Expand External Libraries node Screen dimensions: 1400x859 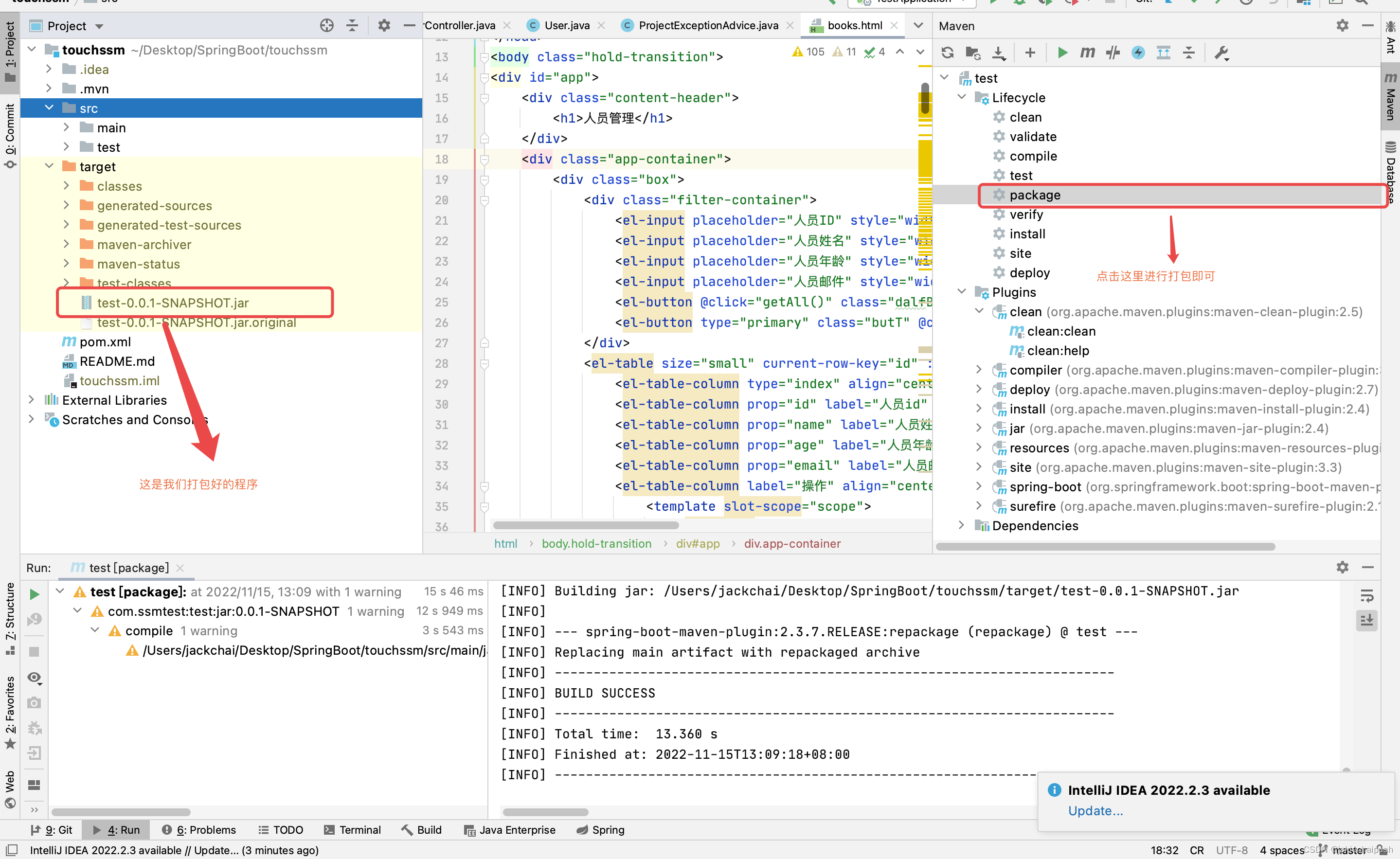click(32, 399)
